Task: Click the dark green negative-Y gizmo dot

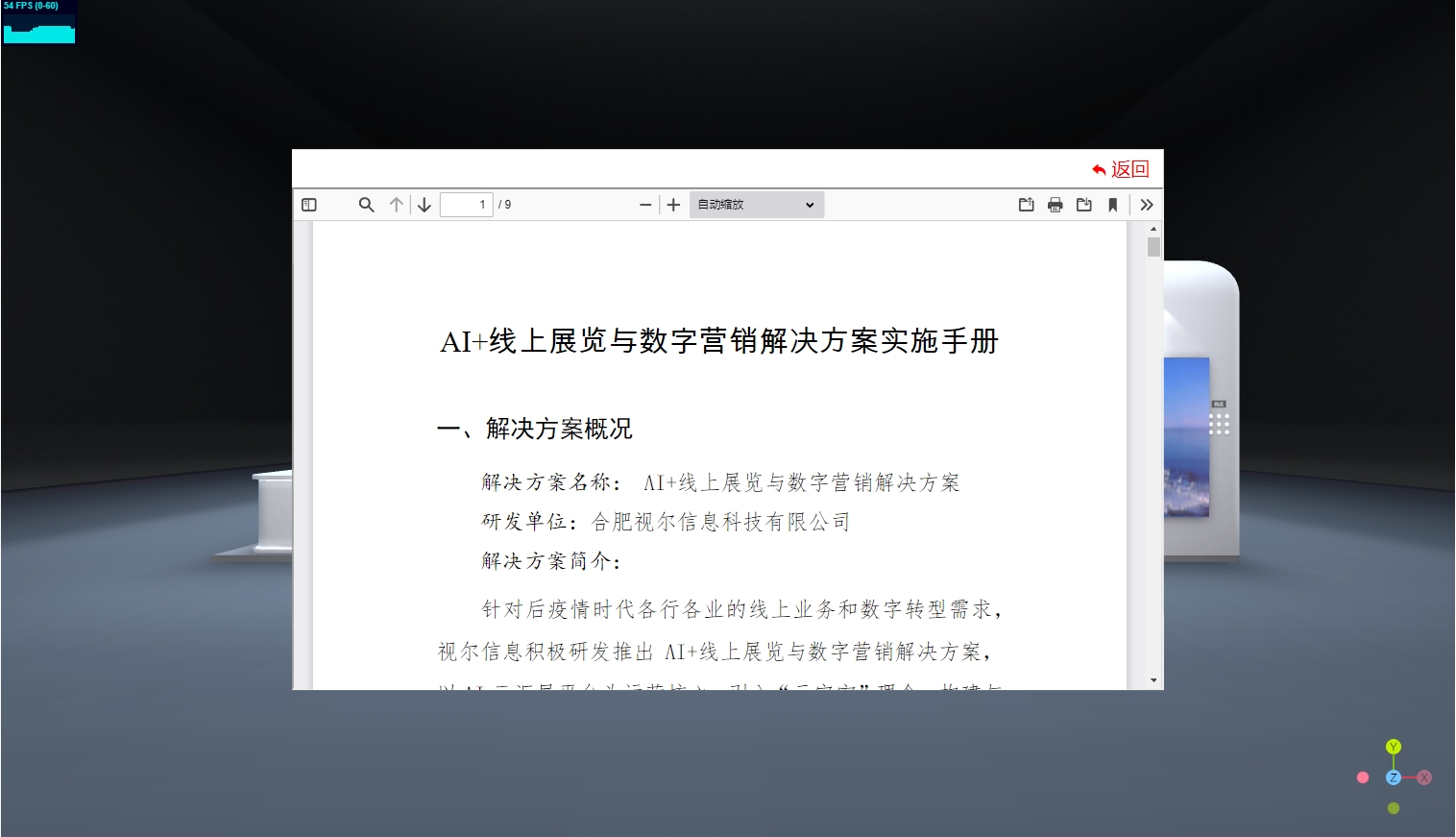Action: click(1394, 808)
